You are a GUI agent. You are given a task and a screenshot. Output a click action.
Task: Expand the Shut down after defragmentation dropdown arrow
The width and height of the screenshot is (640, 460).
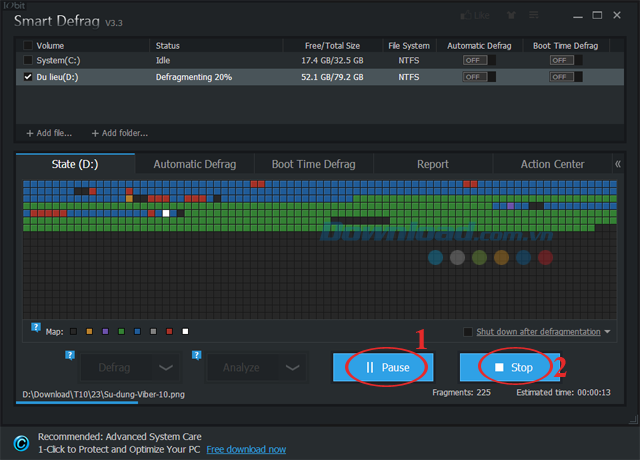(607, 332)
